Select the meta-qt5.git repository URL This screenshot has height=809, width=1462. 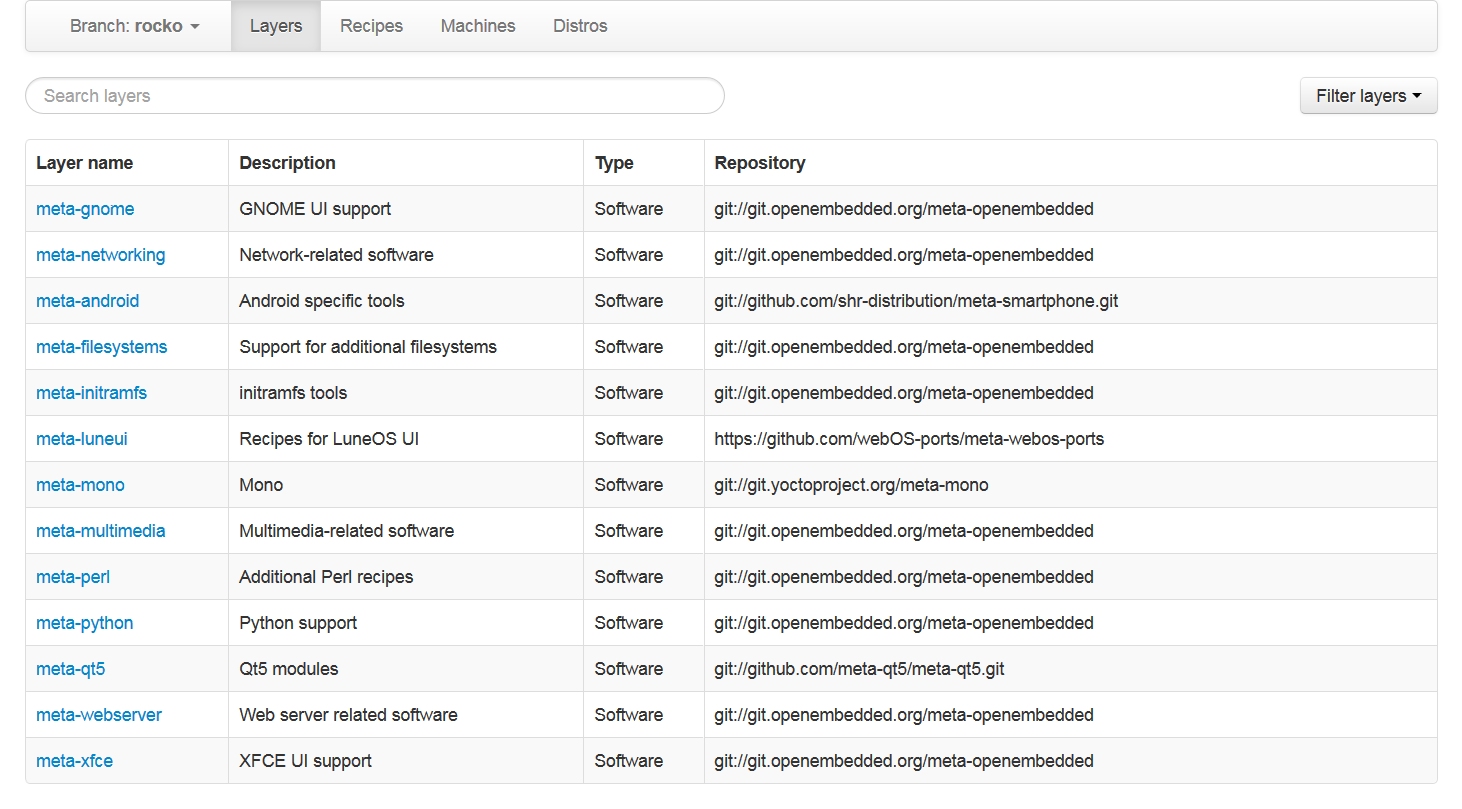point(860,669)
